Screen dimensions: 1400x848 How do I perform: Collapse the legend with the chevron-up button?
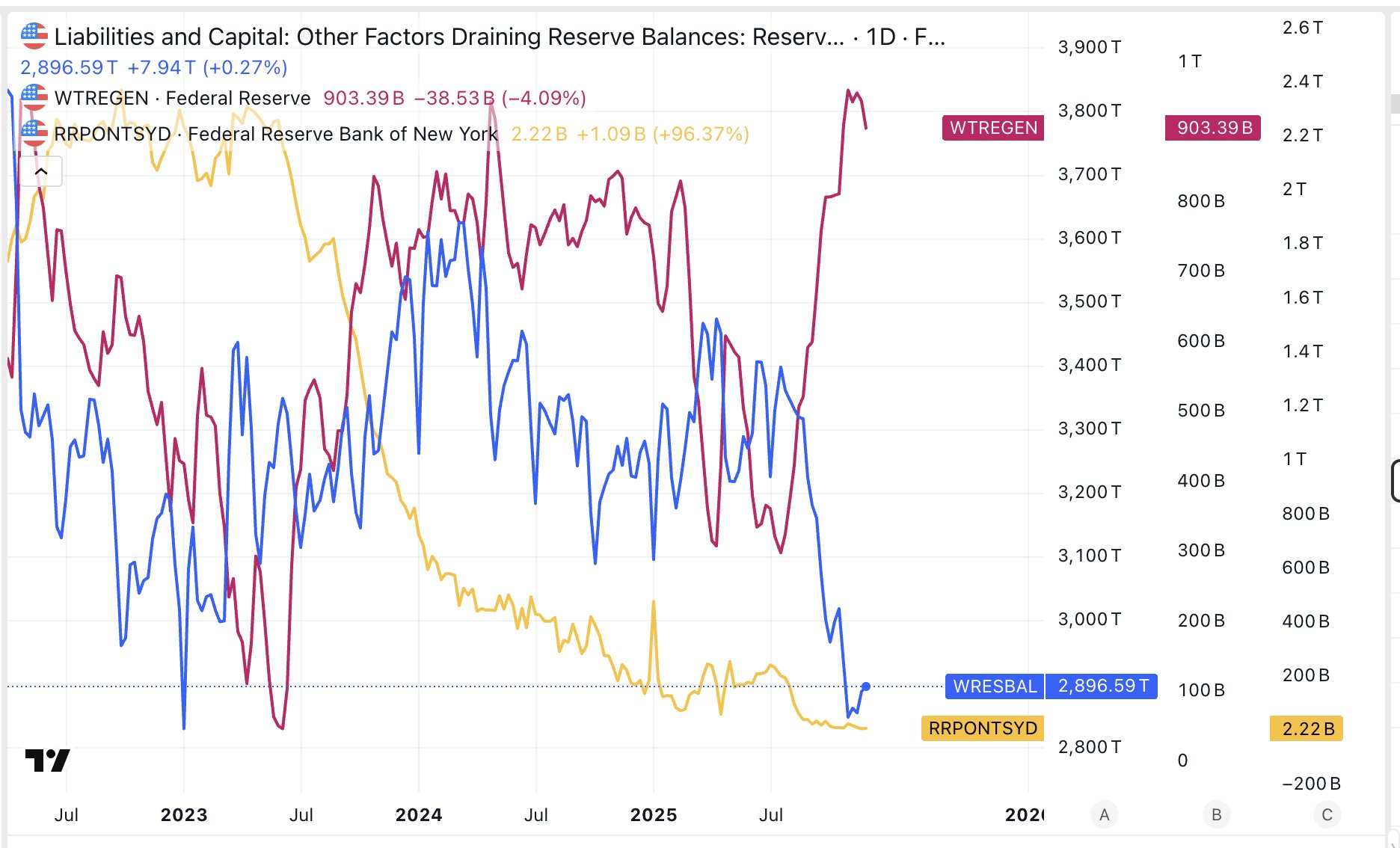click(41, 172)
